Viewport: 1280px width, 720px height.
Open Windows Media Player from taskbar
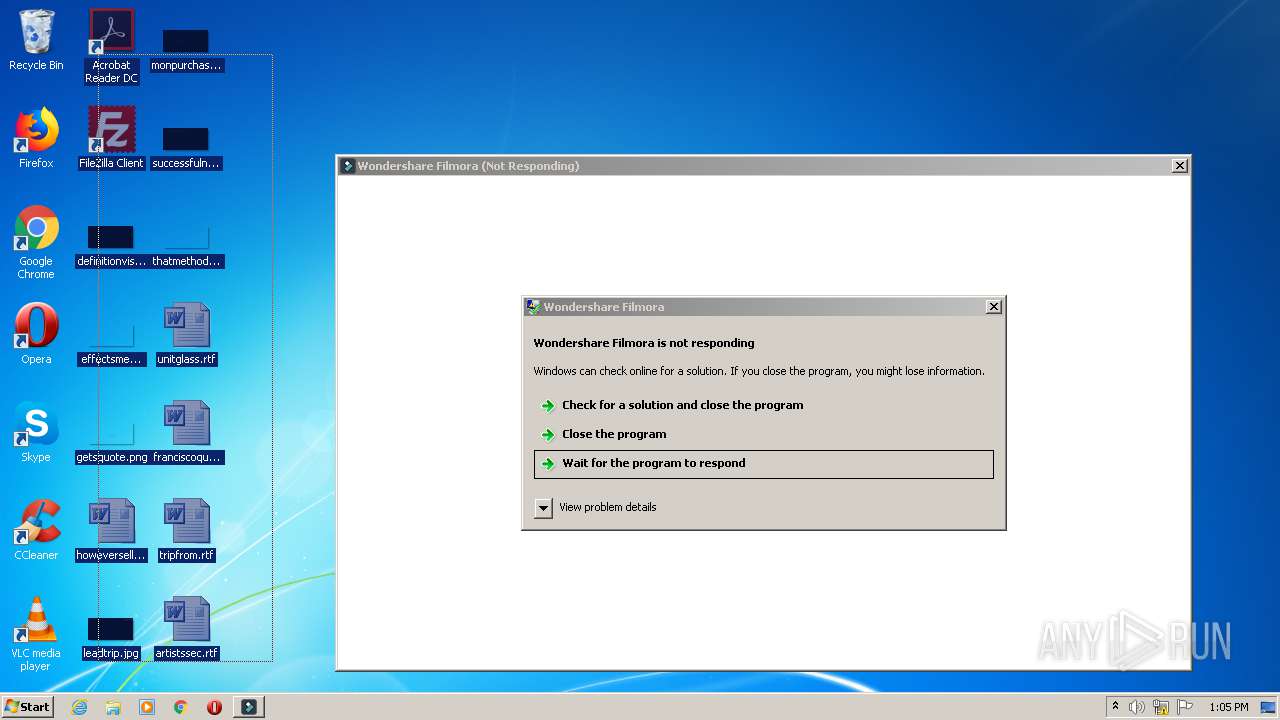pos(147,707)
